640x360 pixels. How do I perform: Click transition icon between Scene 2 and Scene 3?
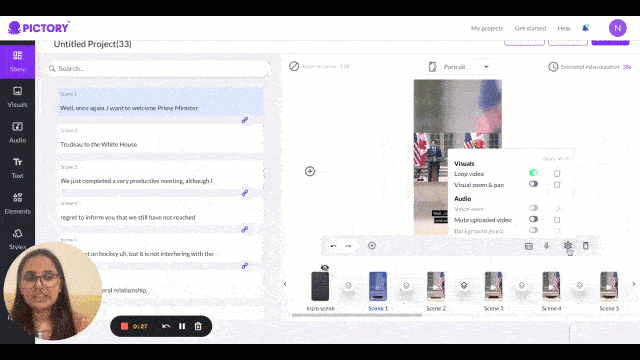click(464, 285)
